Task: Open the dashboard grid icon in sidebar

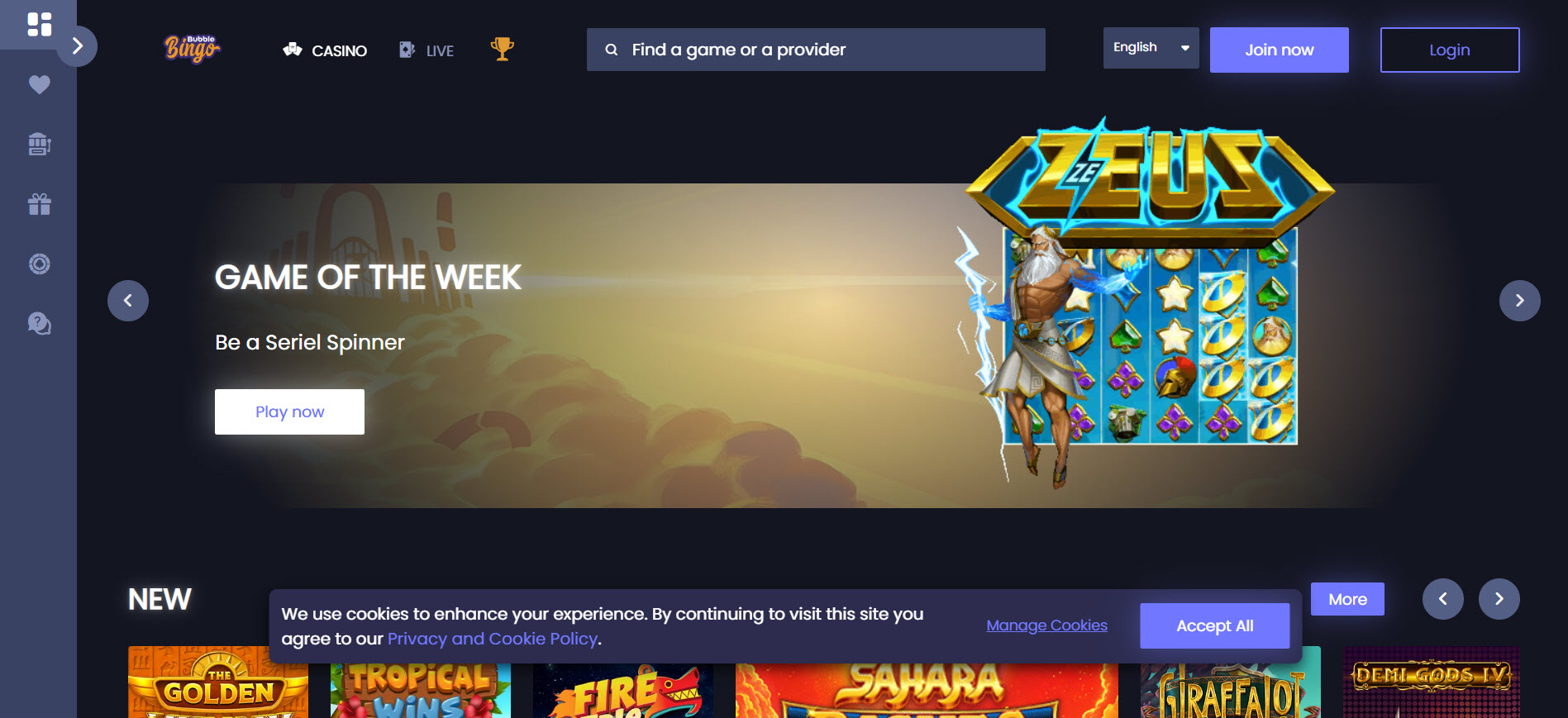Action: [39, 24]
